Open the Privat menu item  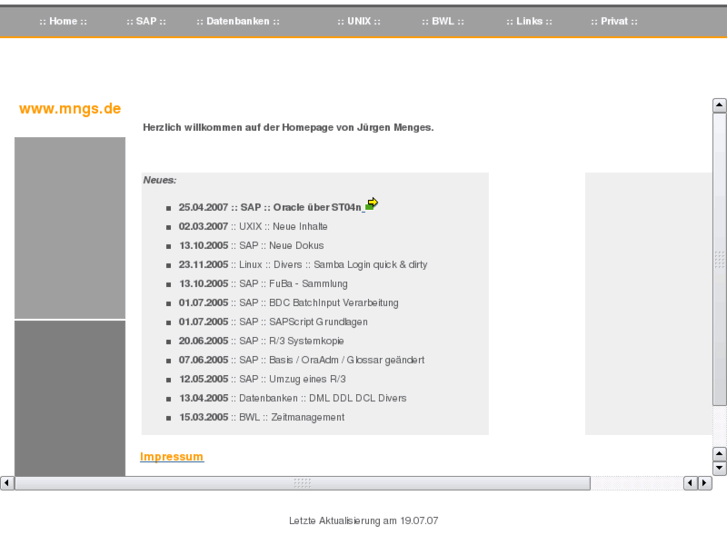(614, 21)
